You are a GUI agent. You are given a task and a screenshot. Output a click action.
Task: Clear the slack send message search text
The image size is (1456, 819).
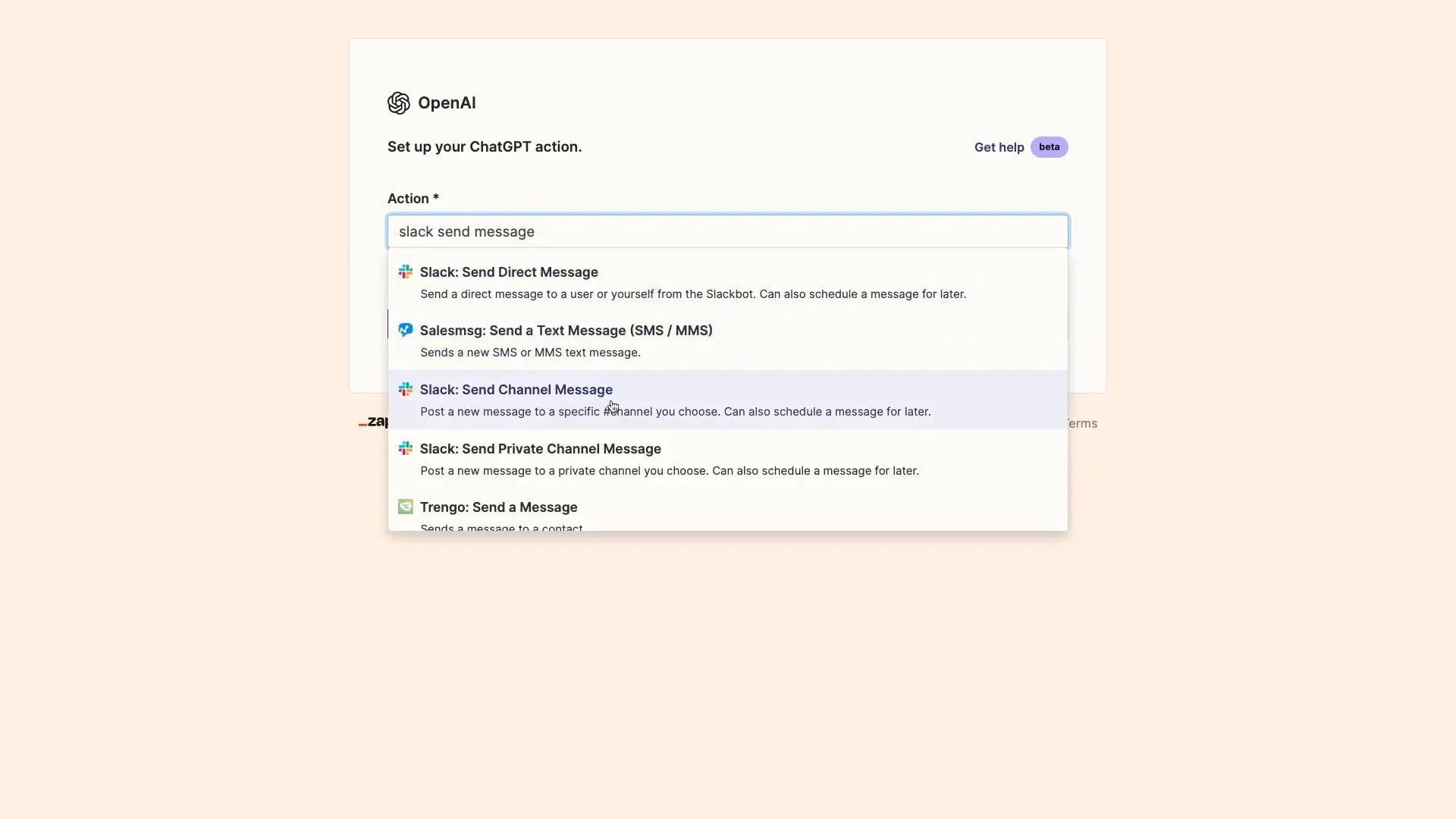pos(467,231)
